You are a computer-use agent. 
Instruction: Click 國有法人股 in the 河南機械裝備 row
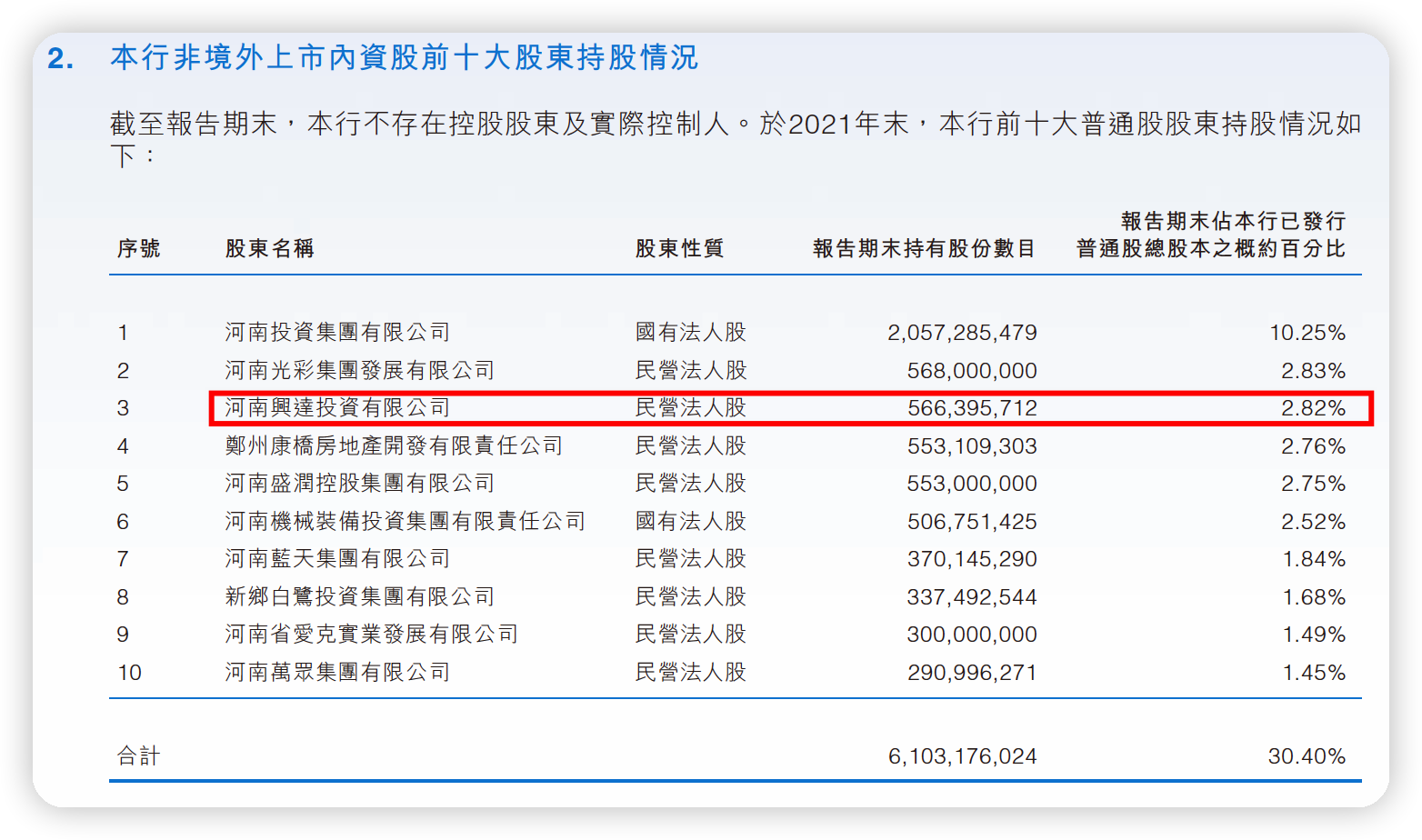pyautogui.click(x=691, y=521)
